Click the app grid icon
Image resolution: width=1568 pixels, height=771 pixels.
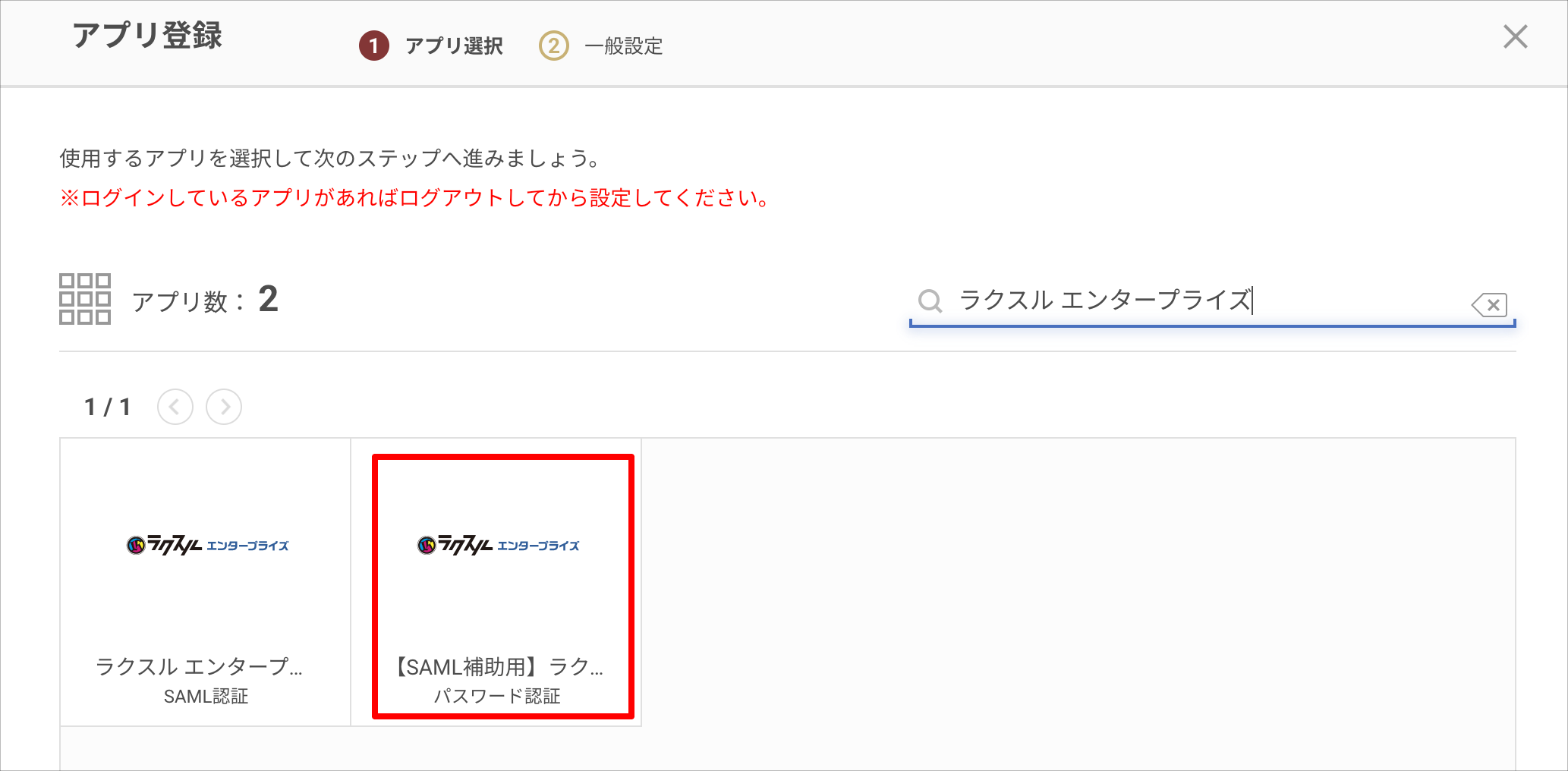pos(85,299)
